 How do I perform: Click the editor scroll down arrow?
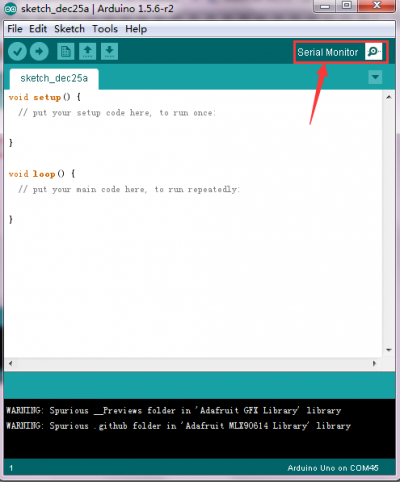click(x=389, y=350)
